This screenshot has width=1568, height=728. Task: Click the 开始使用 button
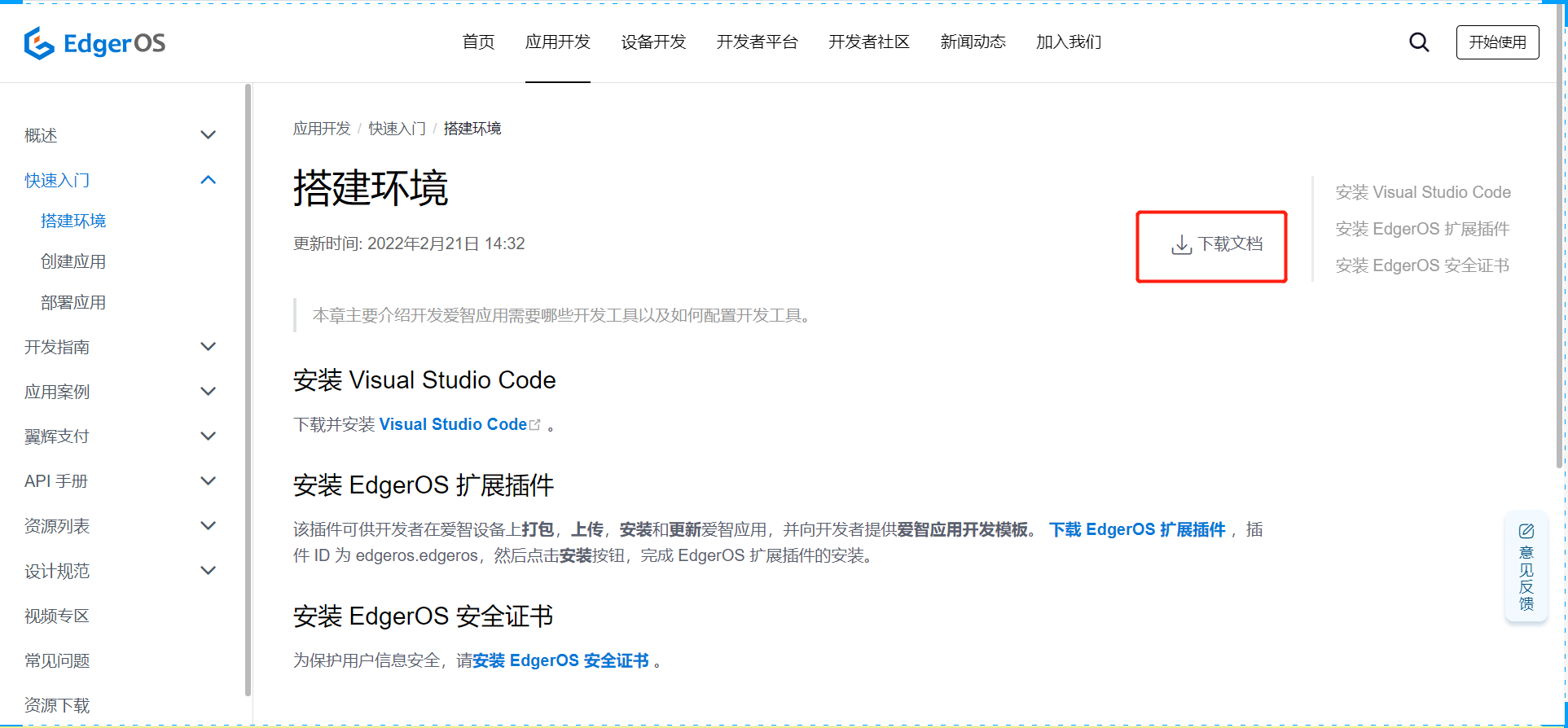tap(1497, 42)
